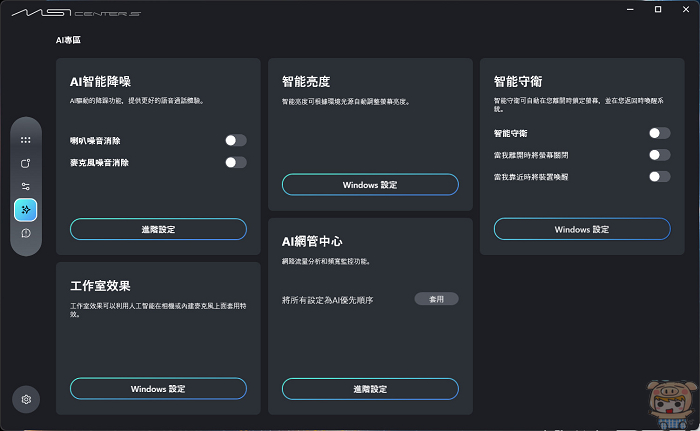
Task: Open the sliders adjustment page in sidebar
Action: coord(26,186)
